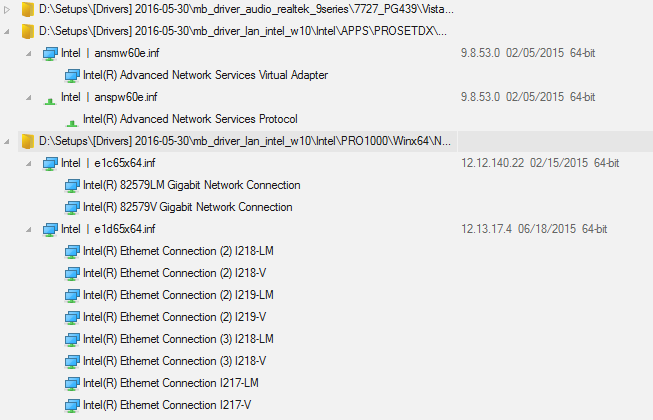Collapse the PROSETDX folder node
The width and height of the screenshot is (653, 420).
coord(7,32)
